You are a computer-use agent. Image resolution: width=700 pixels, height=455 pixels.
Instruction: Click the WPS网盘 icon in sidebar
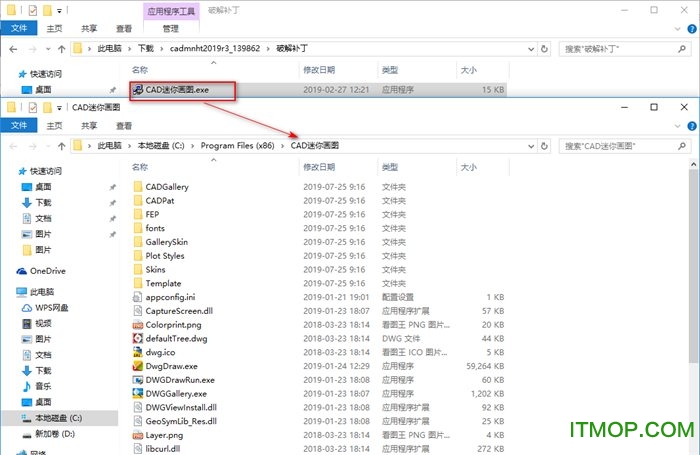[x=27, y=308]
